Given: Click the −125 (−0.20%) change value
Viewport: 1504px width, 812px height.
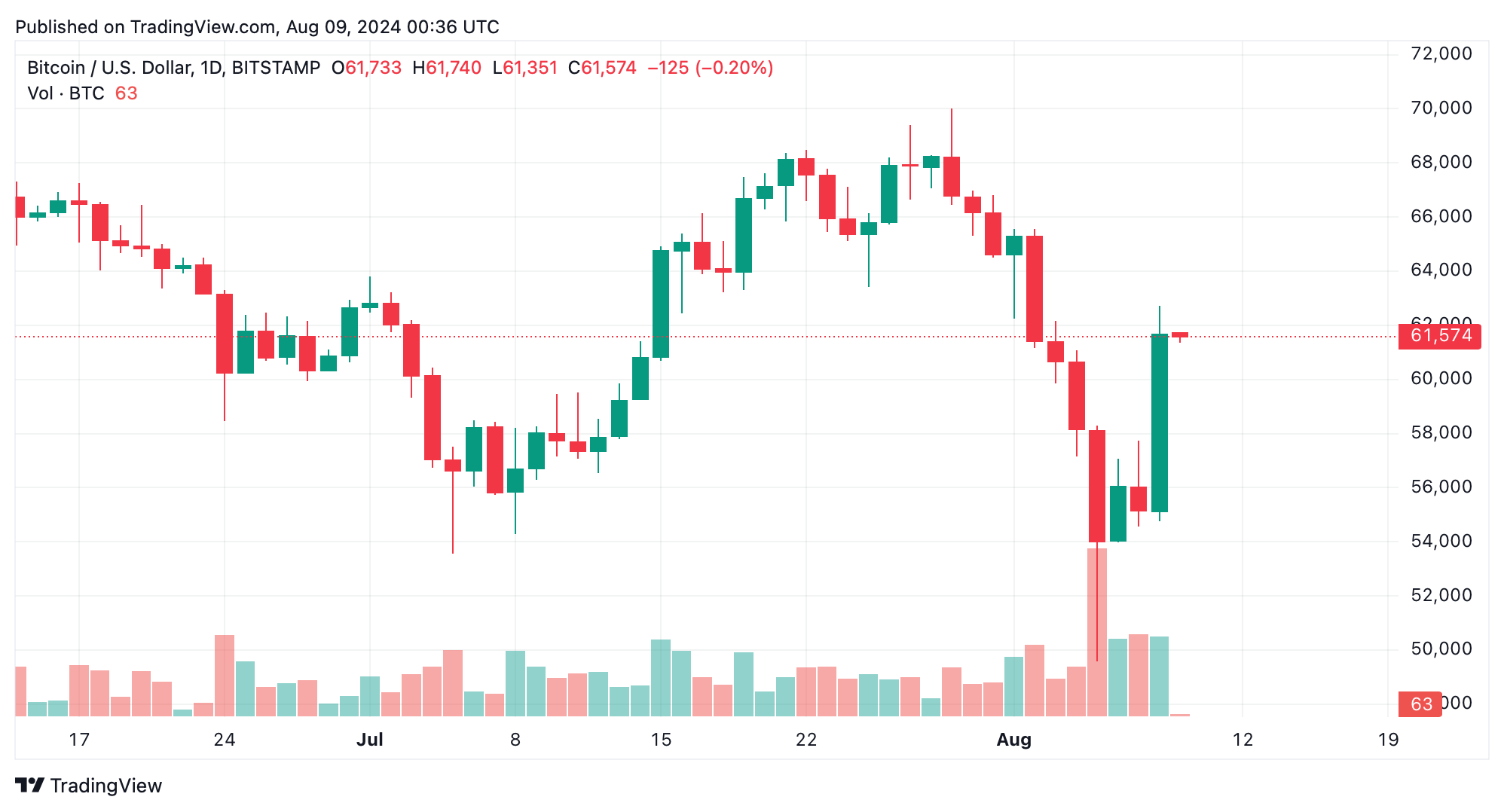Looking at the screenshot, I should pos(710,68).
